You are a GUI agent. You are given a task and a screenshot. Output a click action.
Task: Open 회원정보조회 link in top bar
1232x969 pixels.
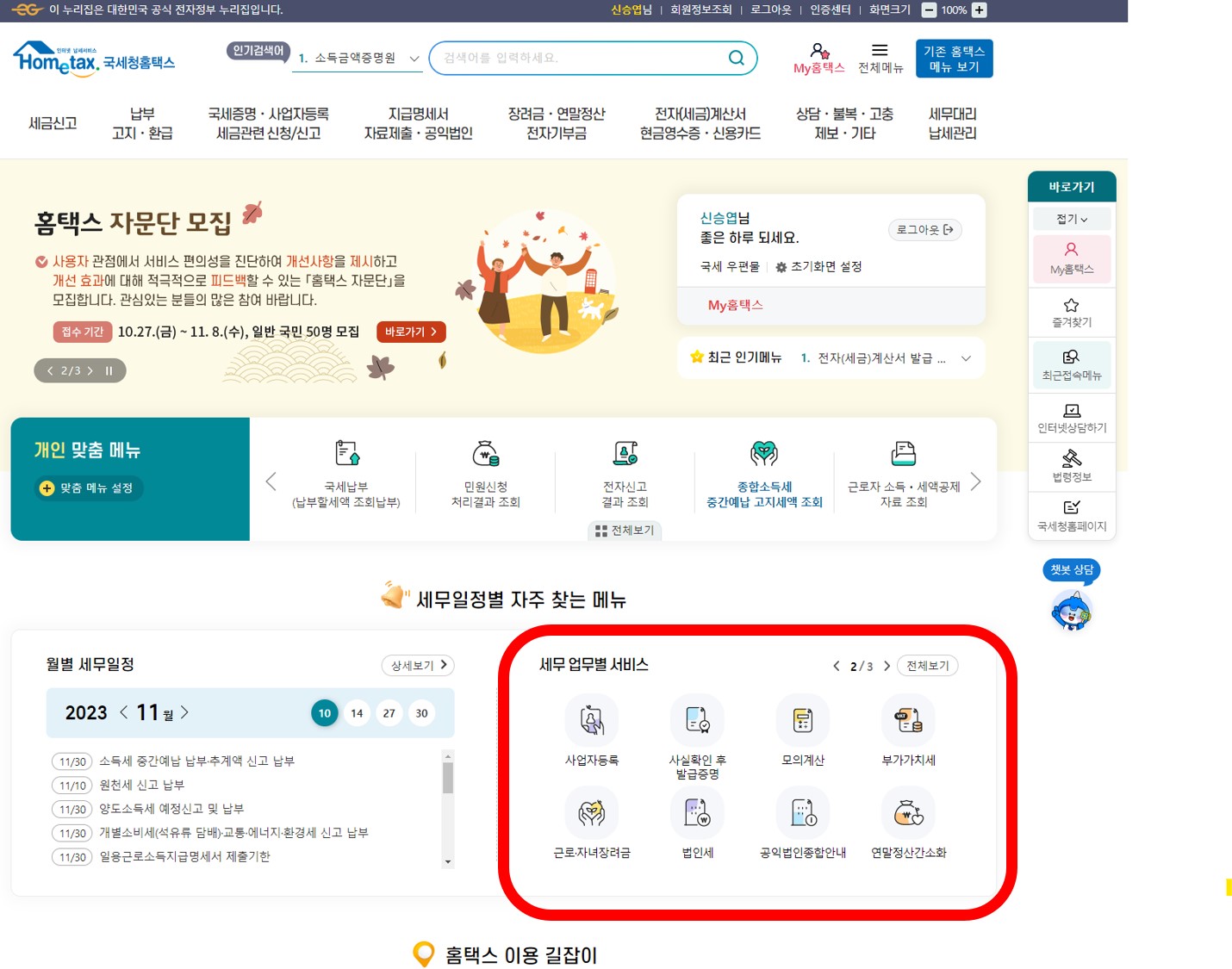701,10
